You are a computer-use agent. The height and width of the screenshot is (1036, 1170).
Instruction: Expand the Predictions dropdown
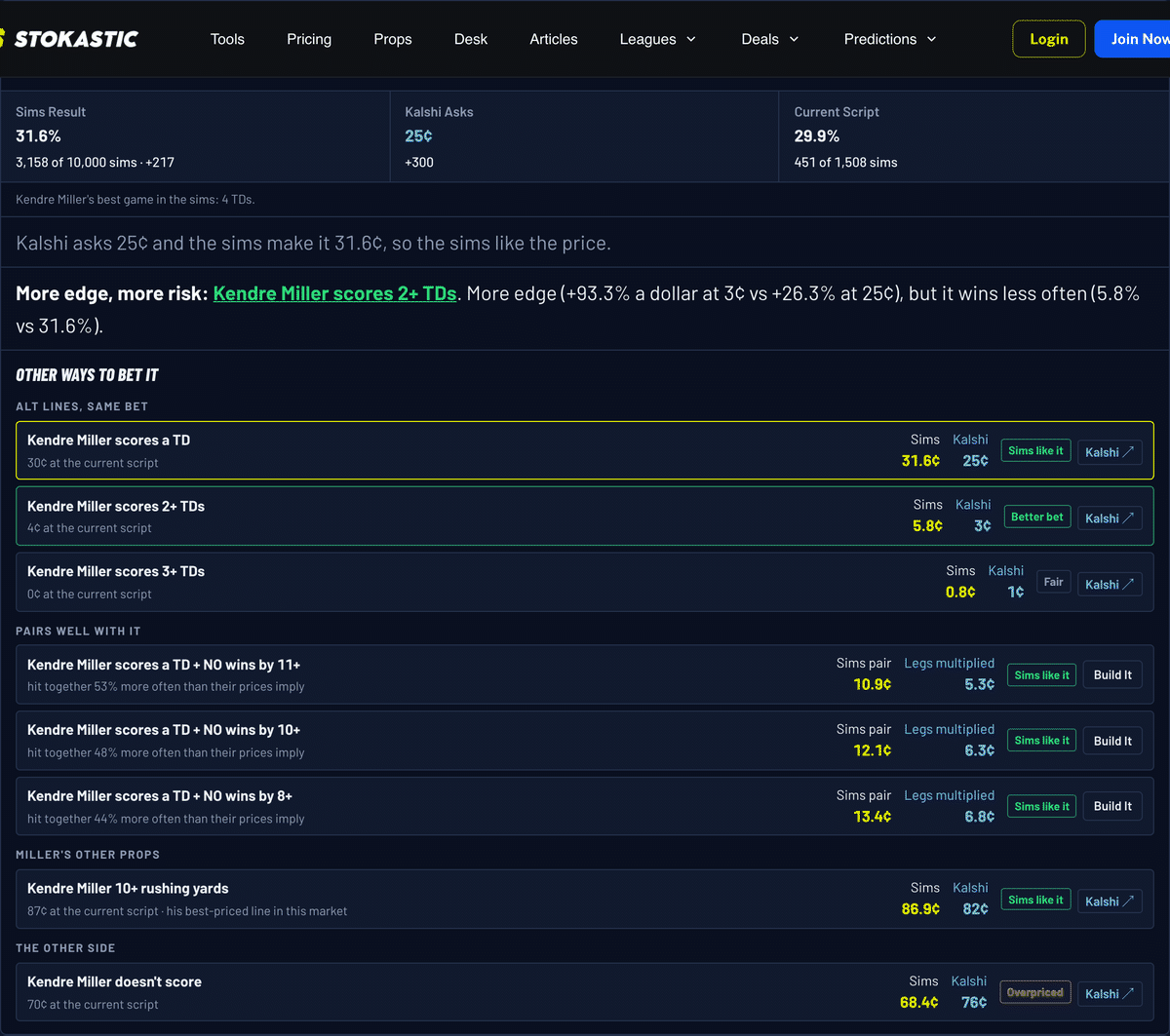tap(890, 39)
